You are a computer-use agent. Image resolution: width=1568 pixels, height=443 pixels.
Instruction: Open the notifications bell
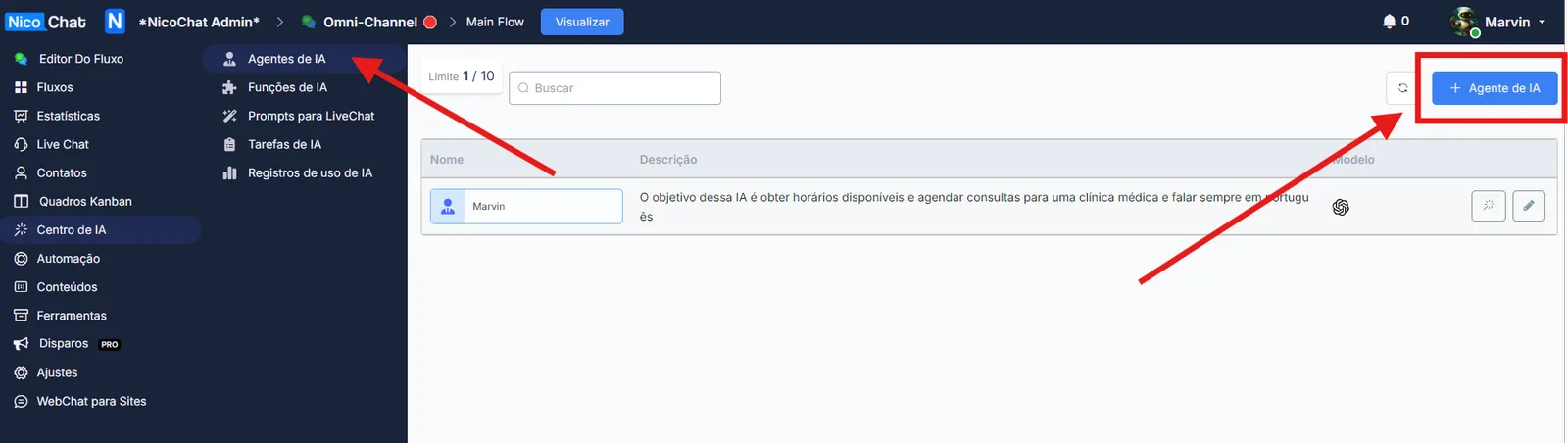point(1389,21)
